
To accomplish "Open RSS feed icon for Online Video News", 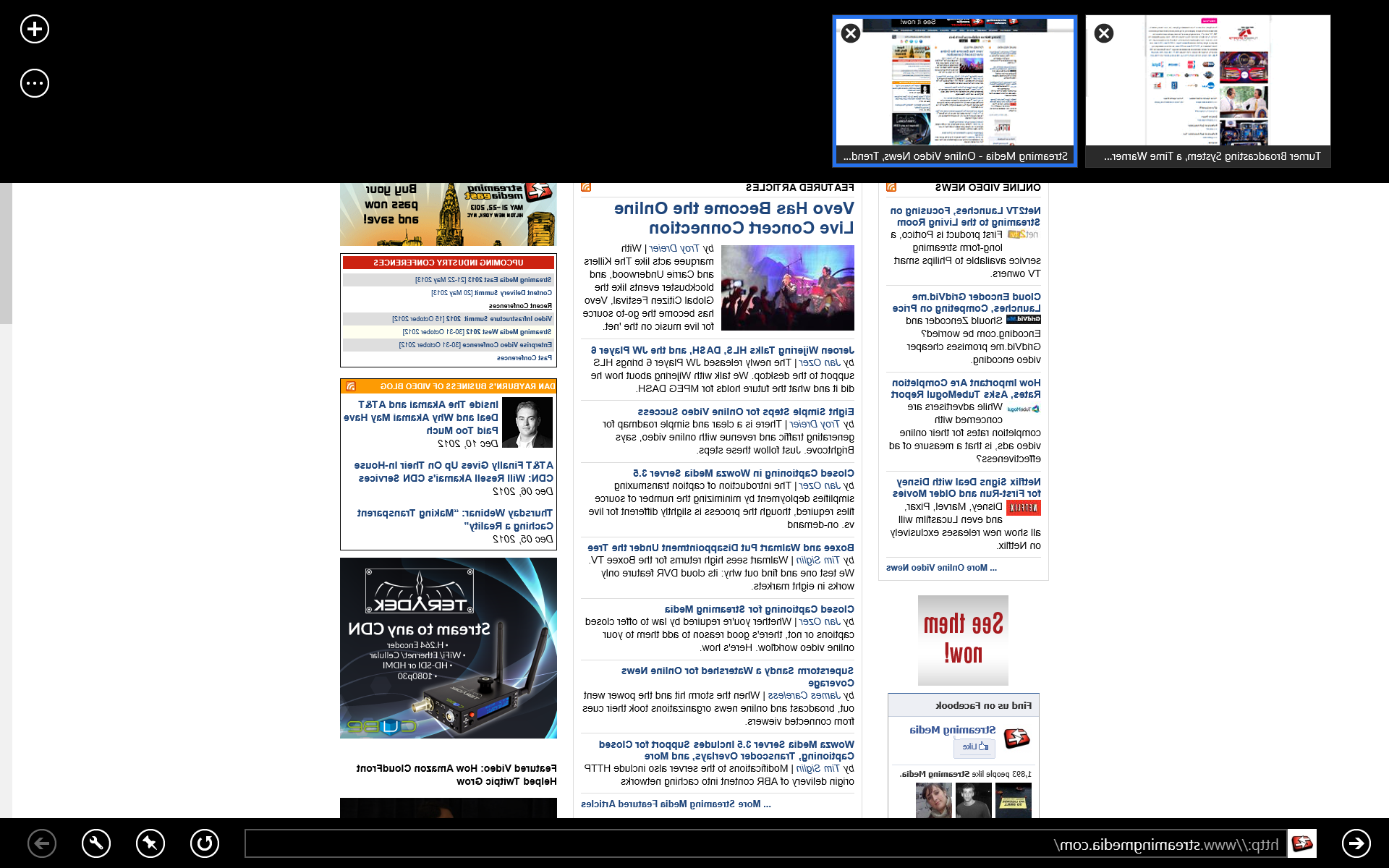I will pyautogui.click(x=891, y=187).
